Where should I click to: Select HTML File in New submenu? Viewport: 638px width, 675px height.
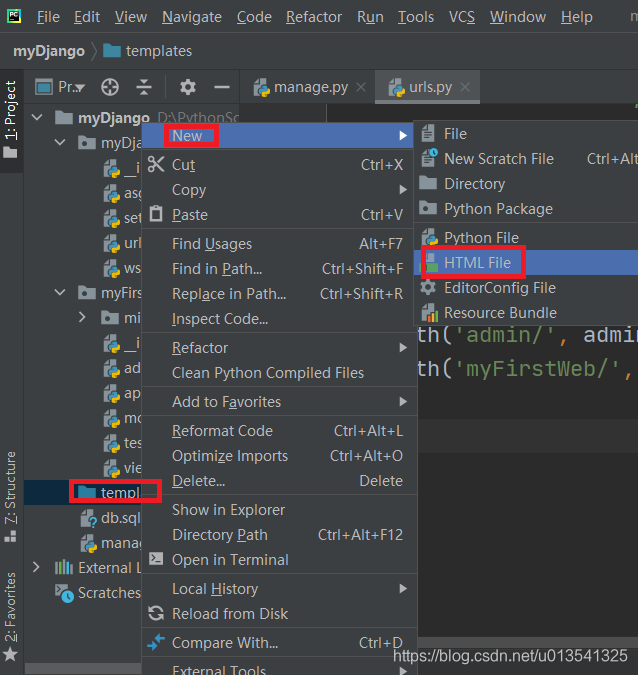(526, 263)
